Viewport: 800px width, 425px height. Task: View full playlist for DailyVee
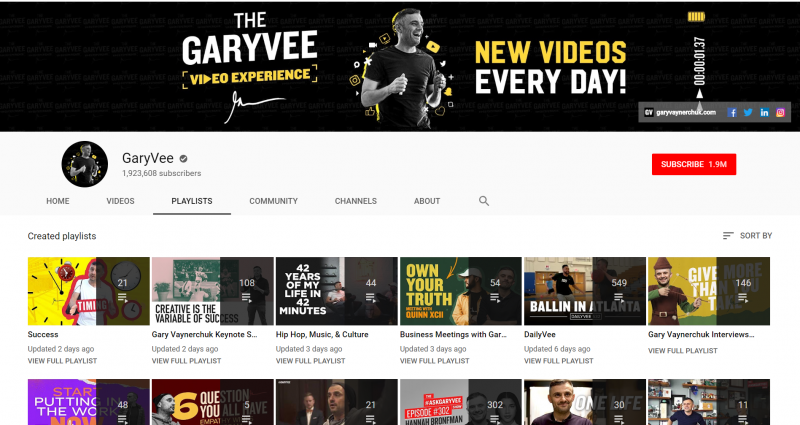click(x=559, y=361)
